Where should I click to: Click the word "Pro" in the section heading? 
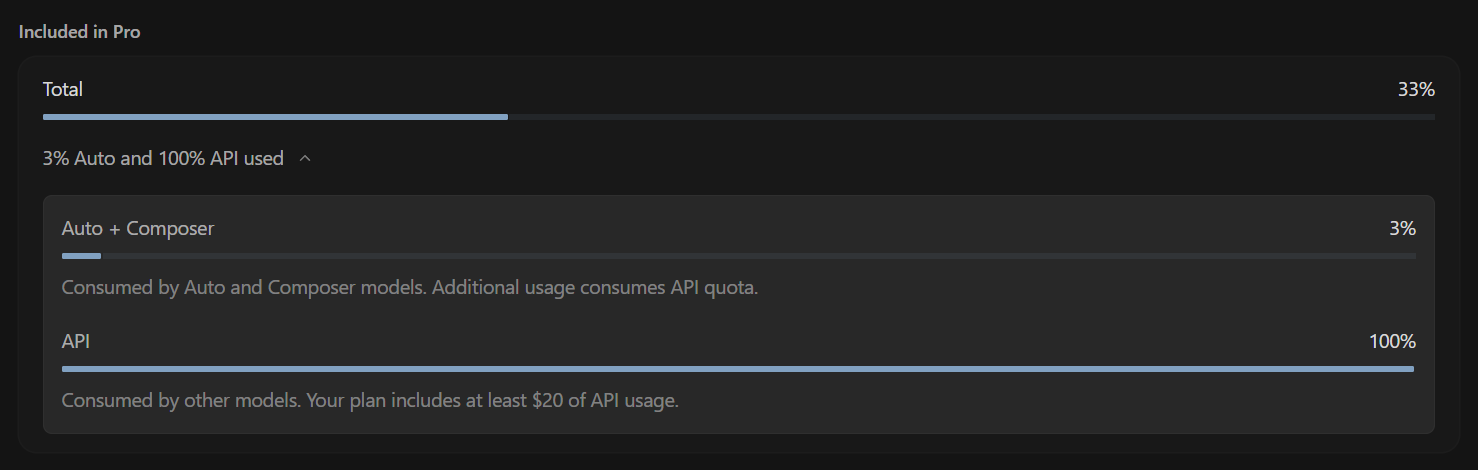[x=126, y=32]
